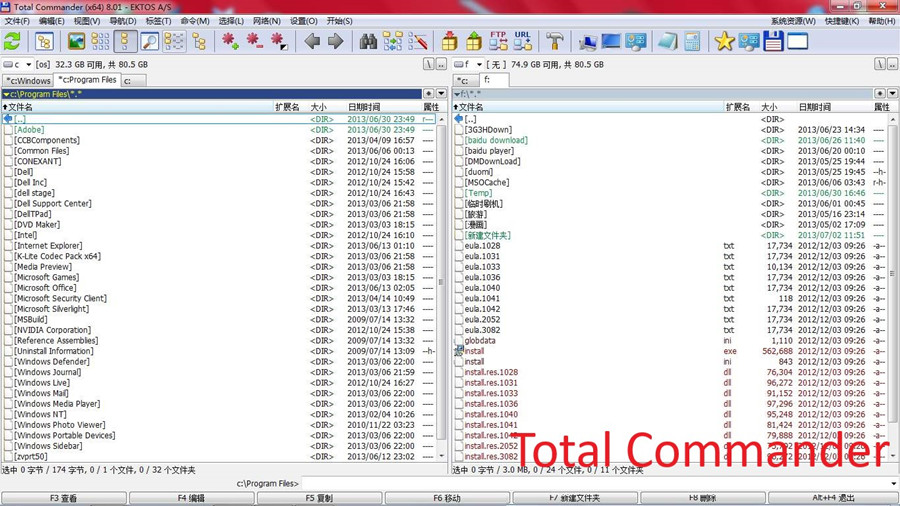The image size is (900, 506).
Task: Click the F6 移动 button
Action: coord(447,498)
